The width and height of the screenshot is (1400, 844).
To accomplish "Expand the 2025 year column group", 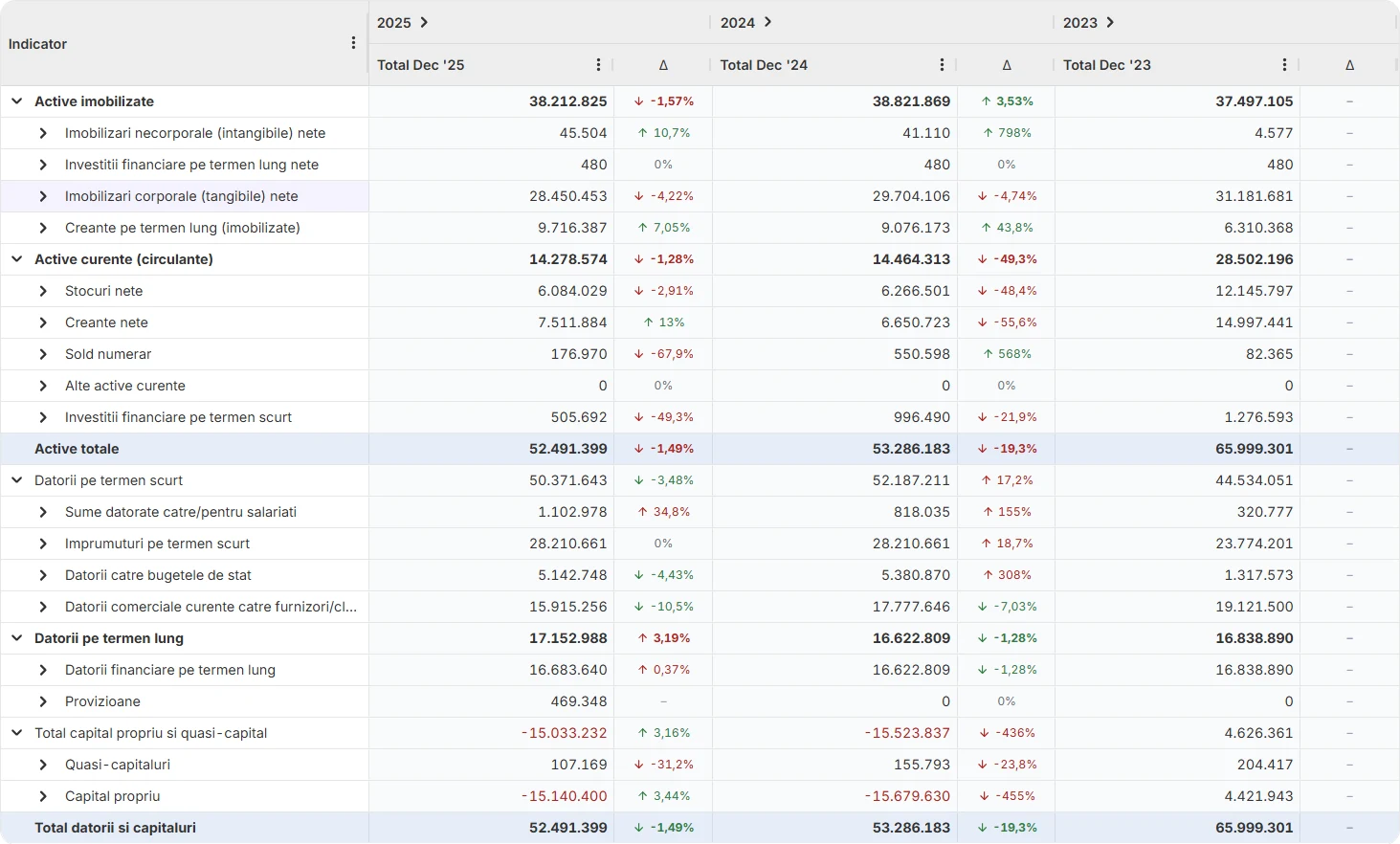I will [x=424, y=22].
